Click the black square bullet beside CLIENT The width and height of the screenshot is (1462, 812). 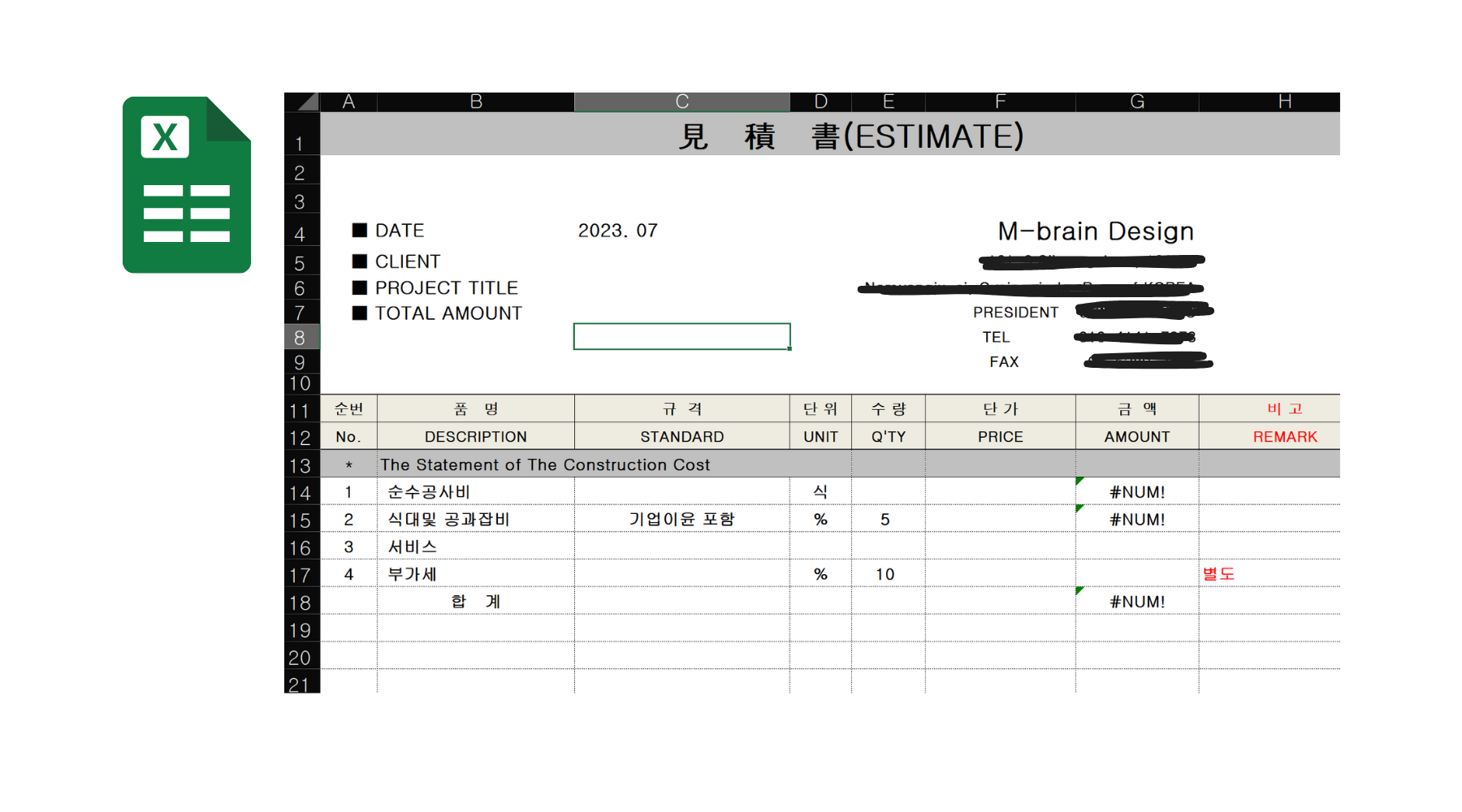point(360,261)
